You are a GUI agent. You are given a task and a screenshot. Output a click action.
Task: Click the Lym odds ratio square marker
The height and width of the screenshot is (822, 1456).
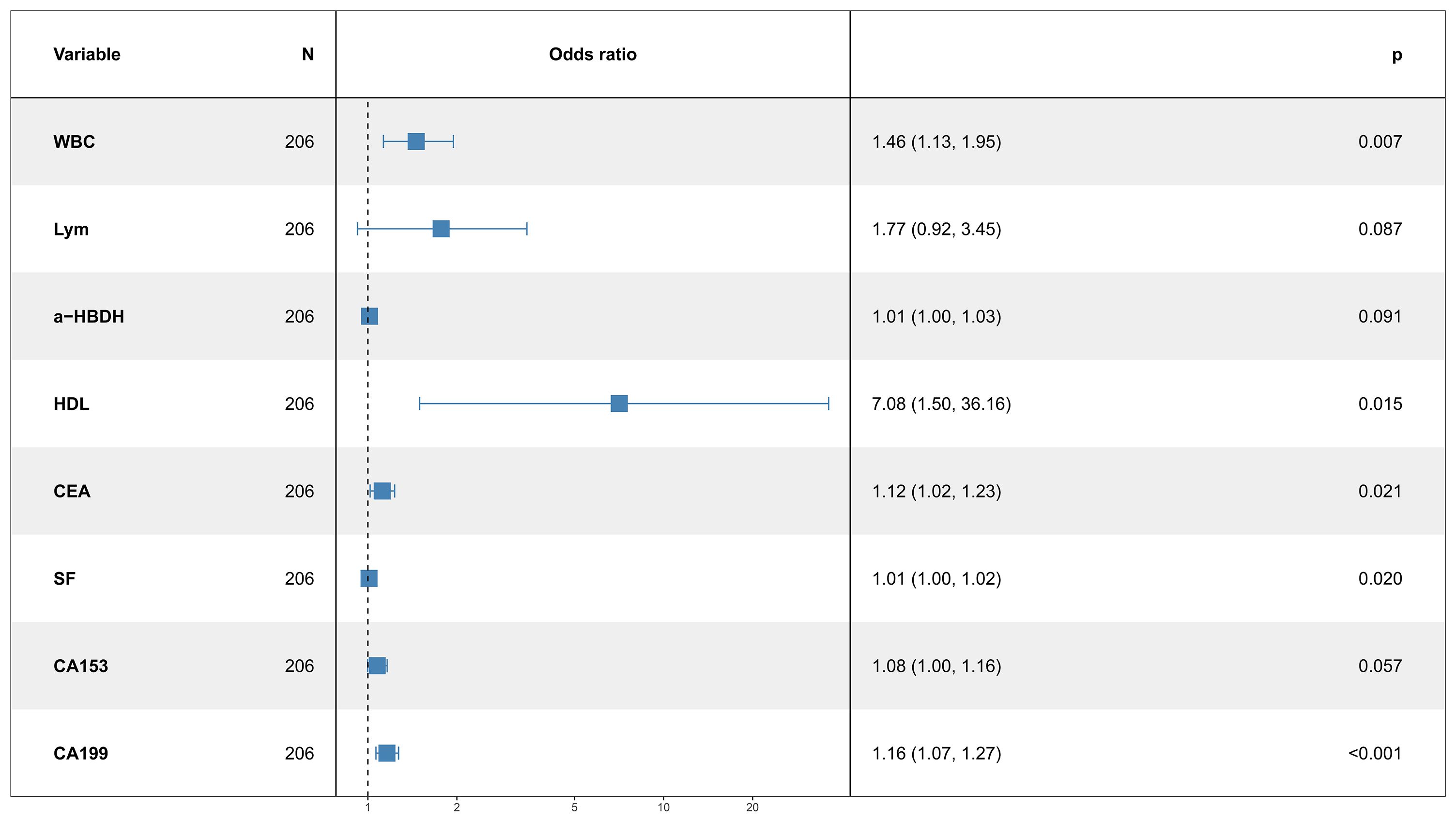(x=441, y=229)
